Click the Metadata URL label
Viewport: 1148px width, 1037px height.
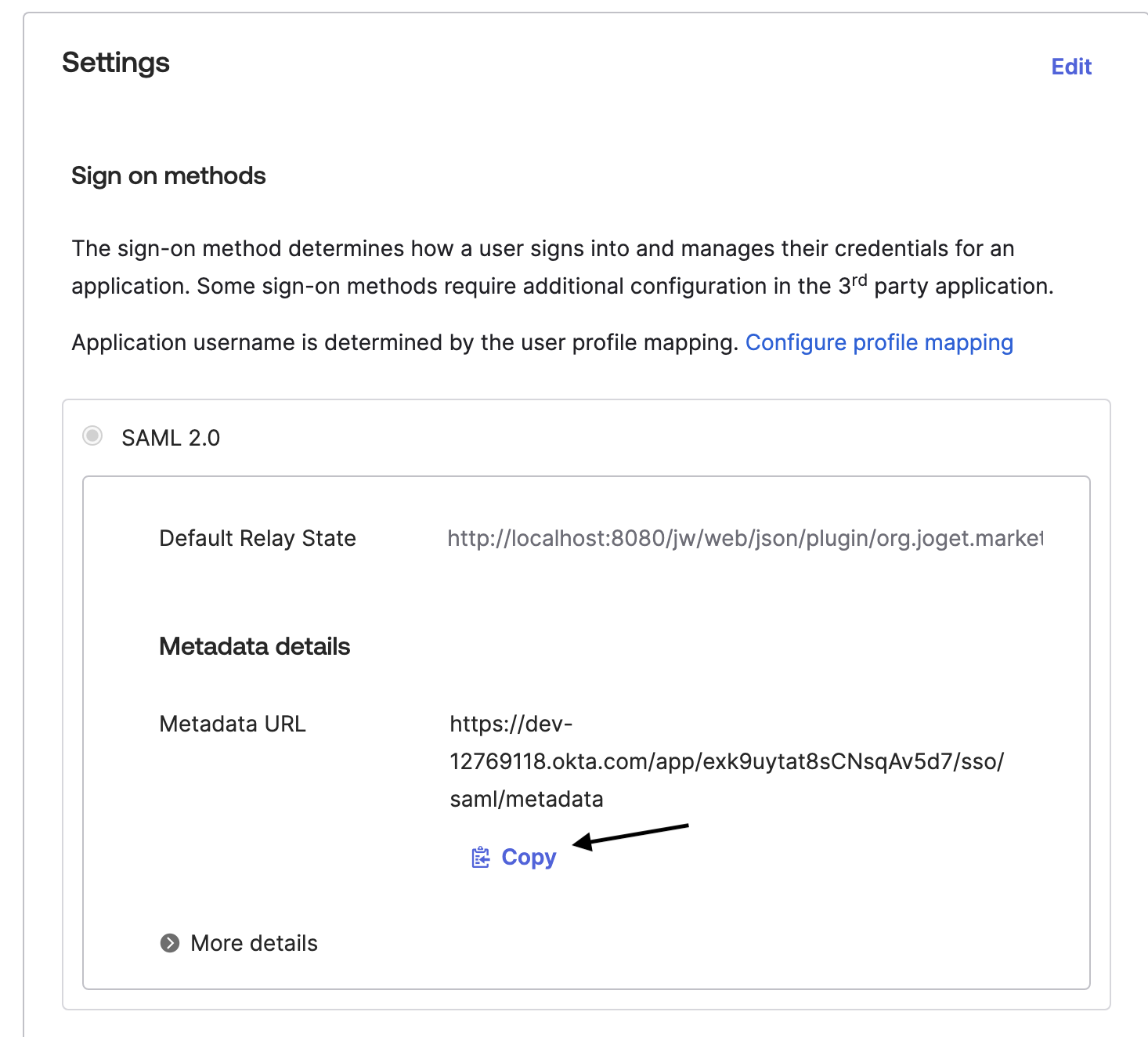tap(233, 724)
